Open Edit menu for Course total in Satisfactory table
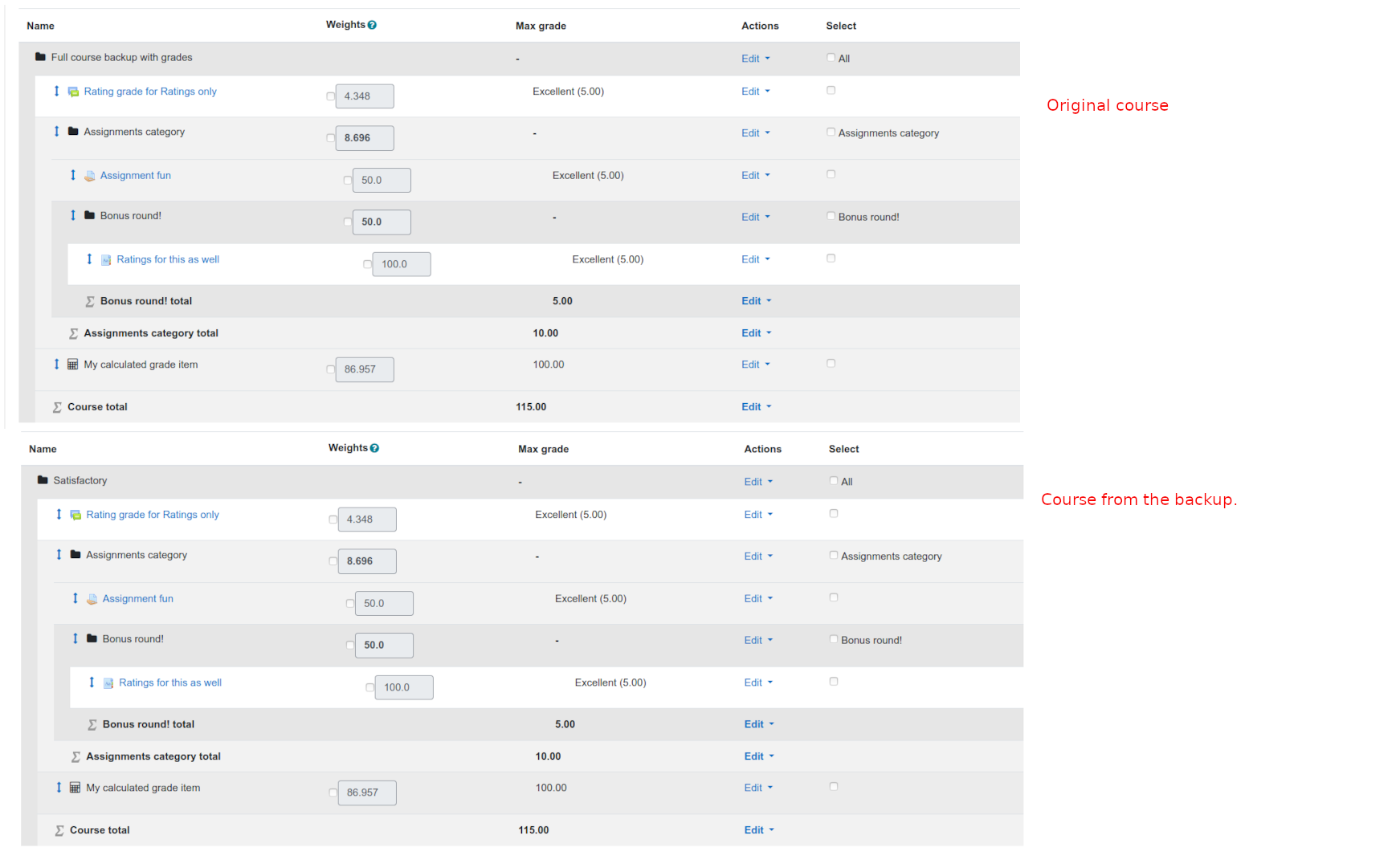1400x860 pixels. pos(759,830)
